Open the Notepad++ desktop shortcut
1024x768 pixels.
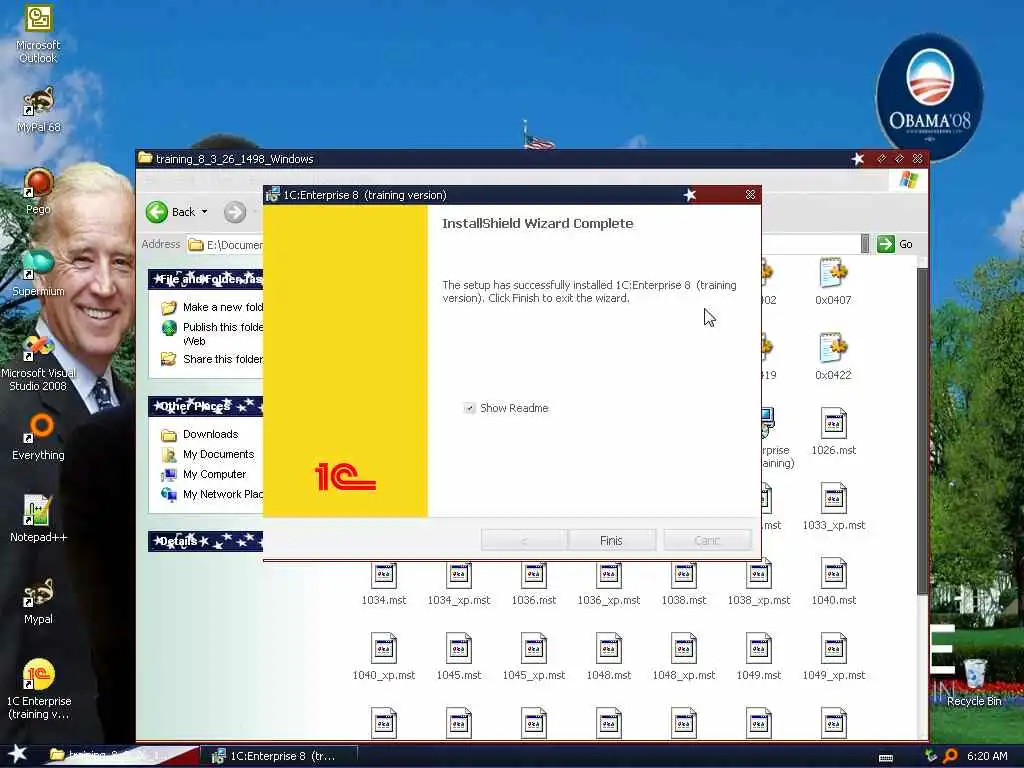[x=38, y=519]
